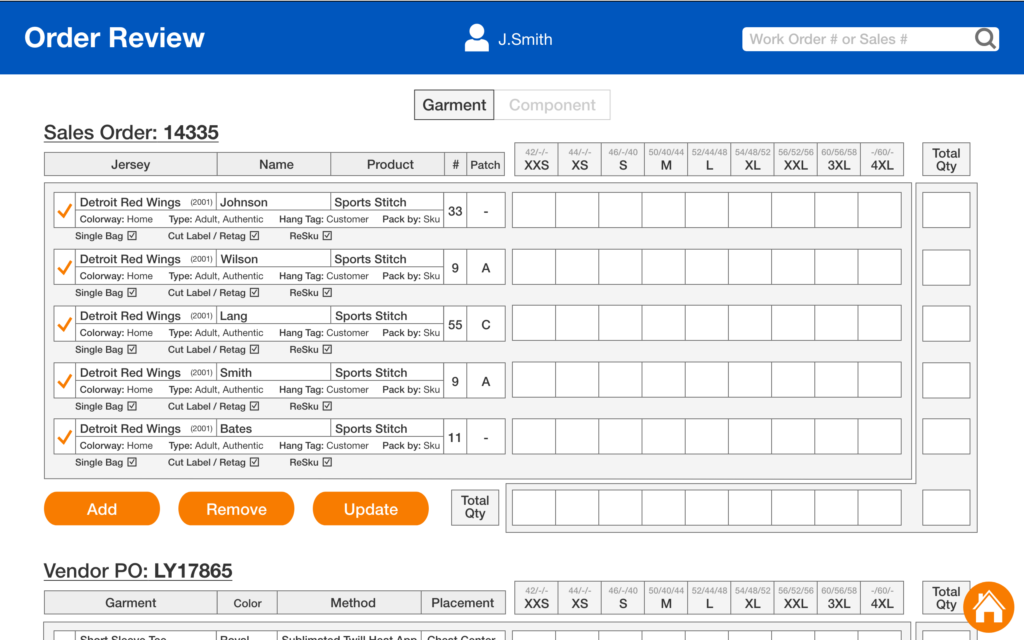
Task: Toggle the orange checkmark for Johnson row
Action: coord(64,211)
